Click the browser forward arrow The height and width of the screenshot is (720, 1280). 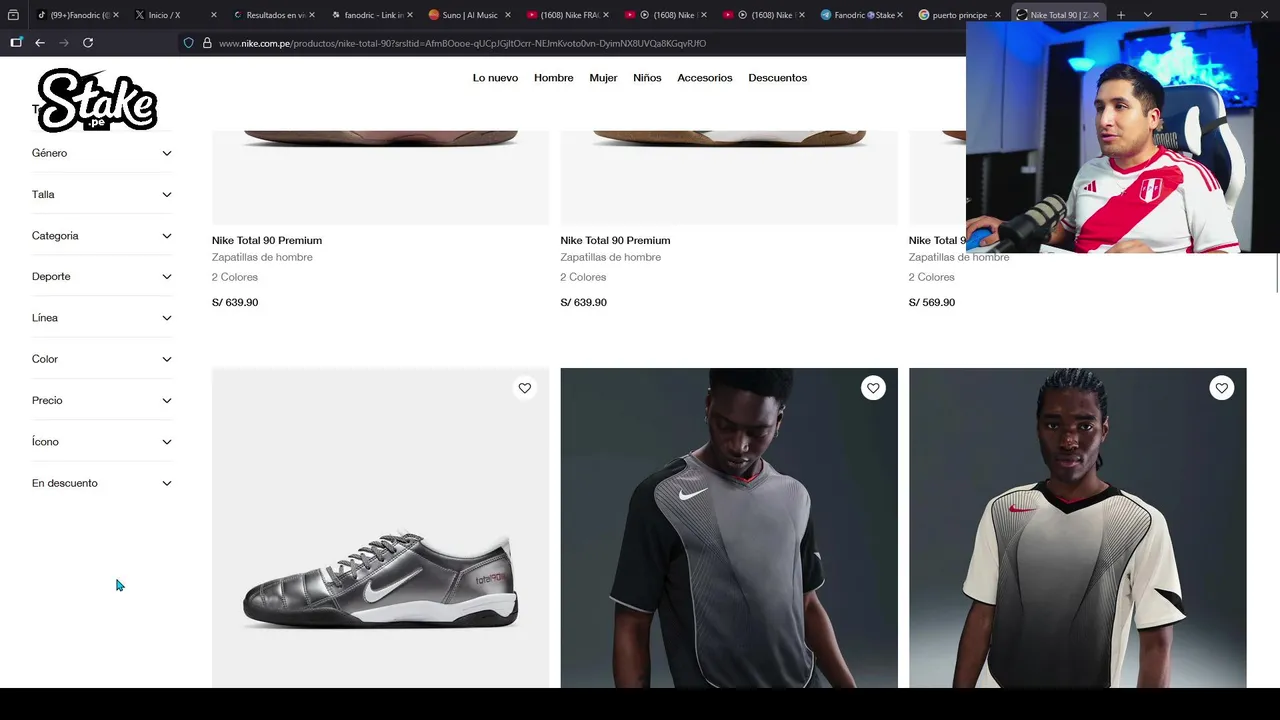point(64,43)
